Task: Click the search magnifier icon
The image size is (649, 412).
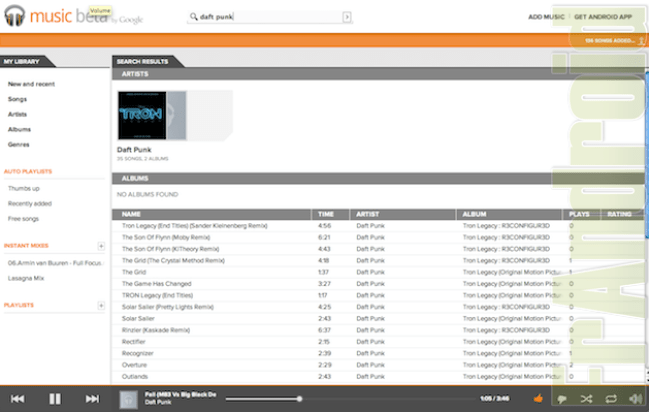Action: [x=193, y=17]
